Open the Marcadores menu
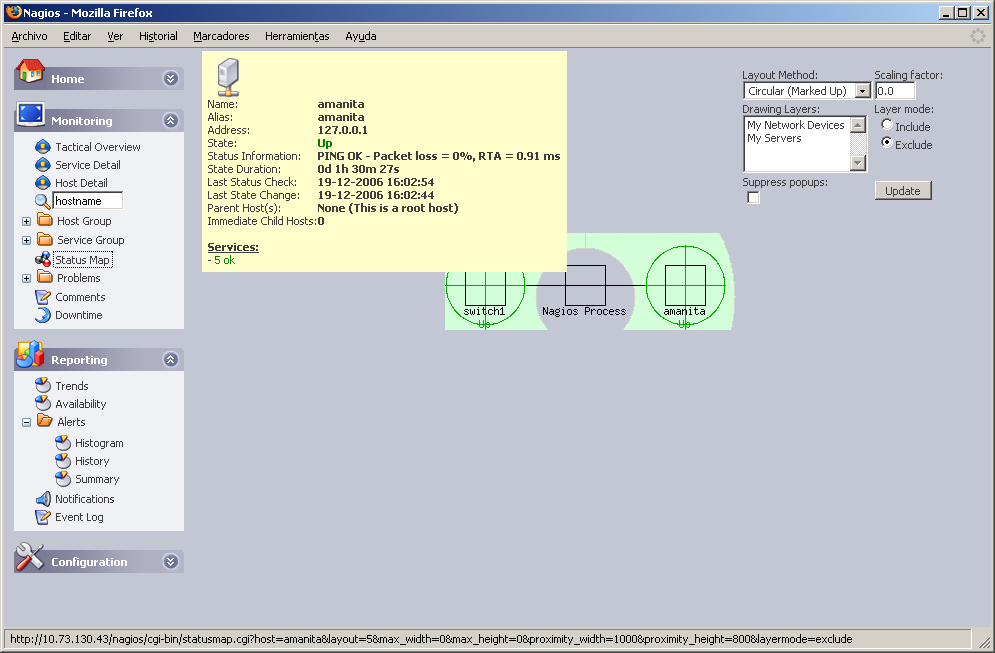The width and height of the screenshot is (995, 653). coord(221,36)
